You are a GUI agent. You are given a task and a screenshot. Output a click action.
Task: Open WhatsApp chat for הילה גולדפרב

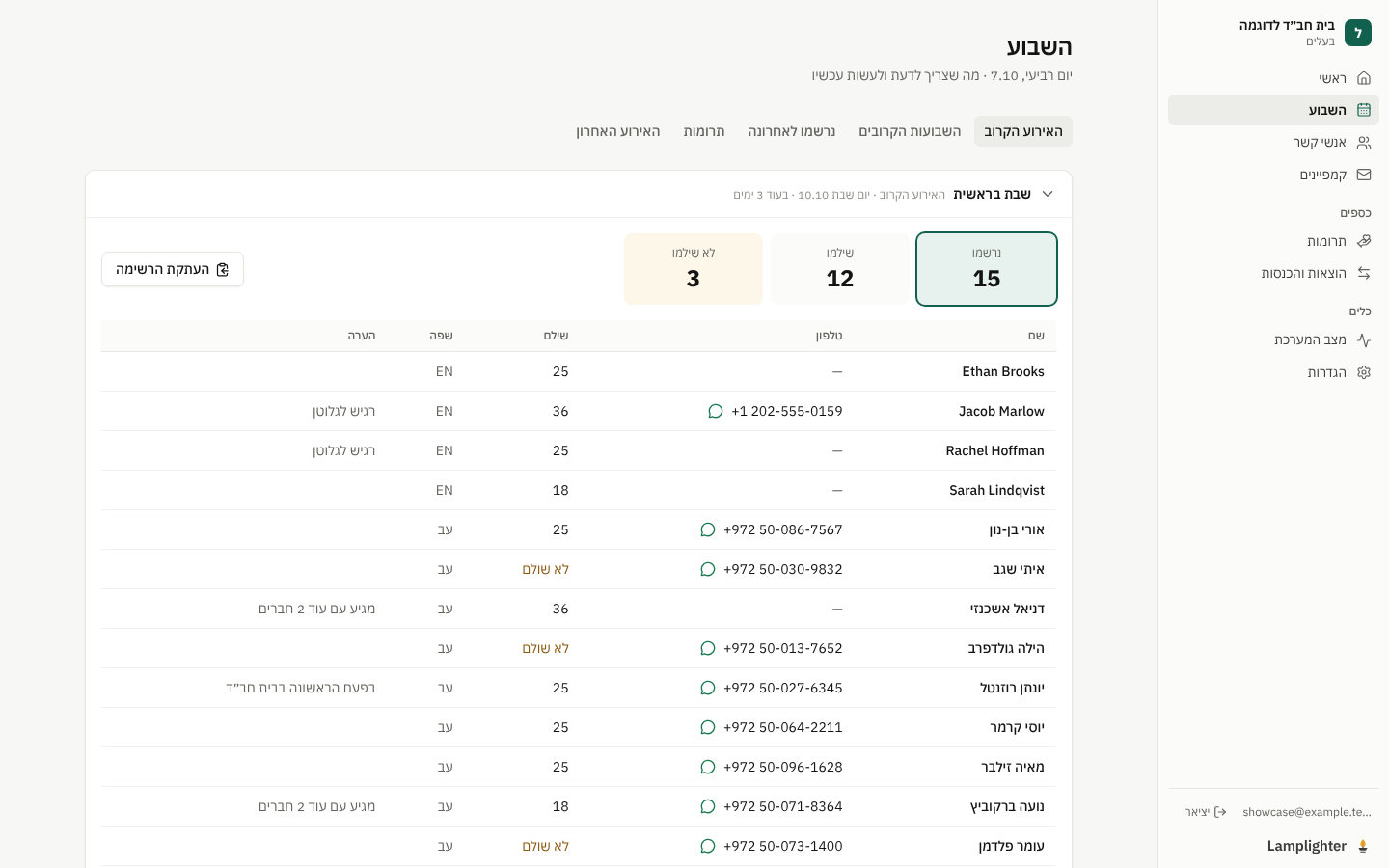tap(708, 648)
